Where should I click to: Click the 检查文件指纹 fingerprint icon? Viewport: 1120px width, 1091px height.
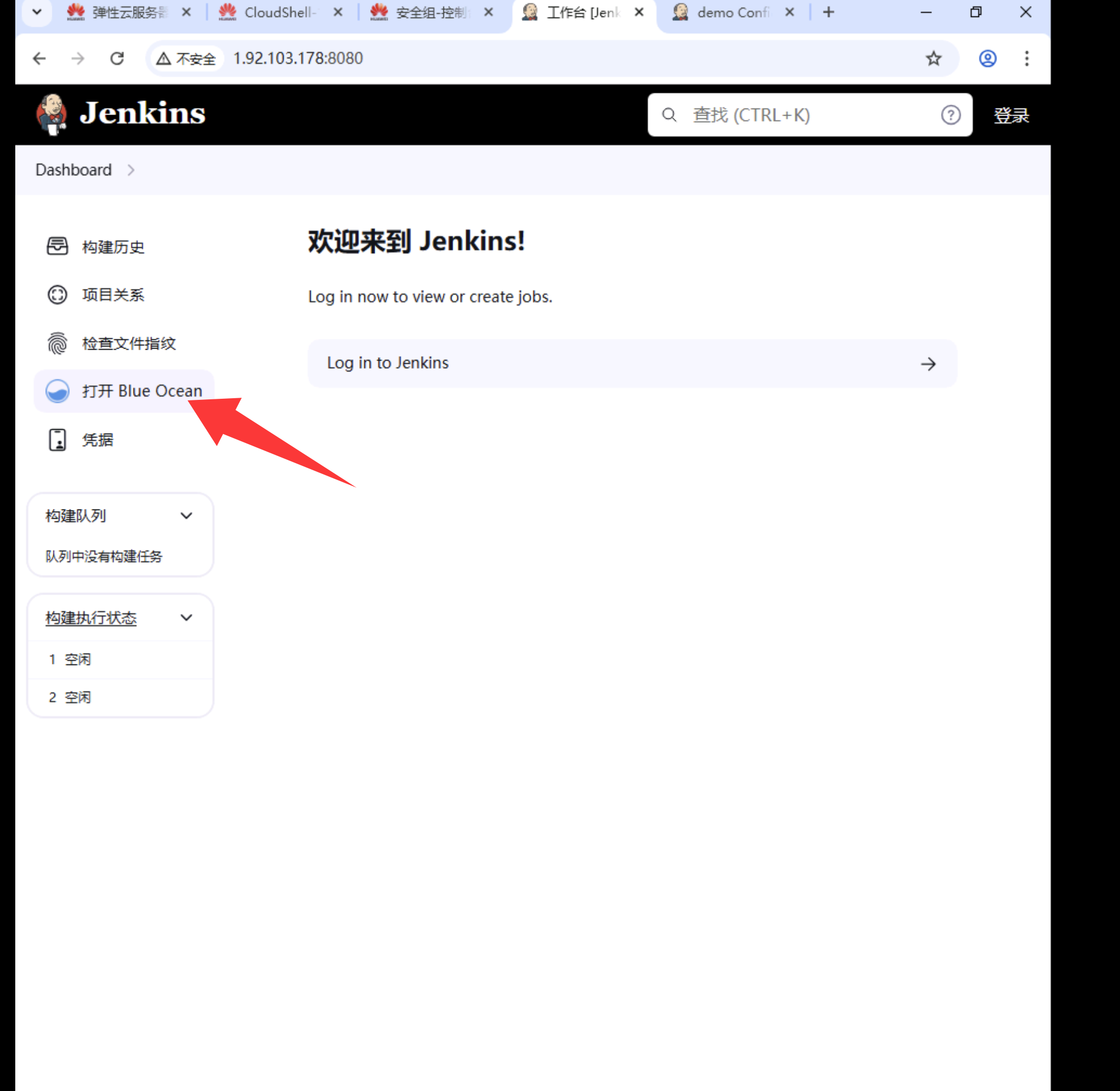57,343
